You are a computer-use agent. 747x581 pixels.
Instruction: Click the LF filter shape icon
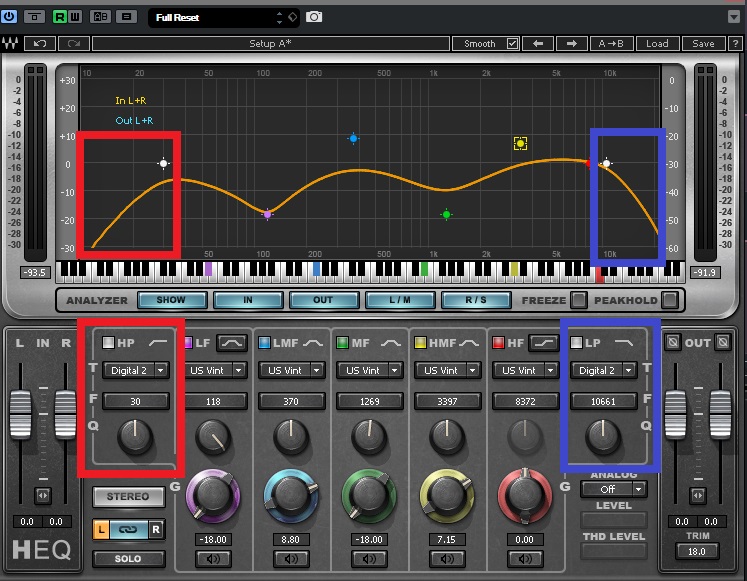[232, 343]
